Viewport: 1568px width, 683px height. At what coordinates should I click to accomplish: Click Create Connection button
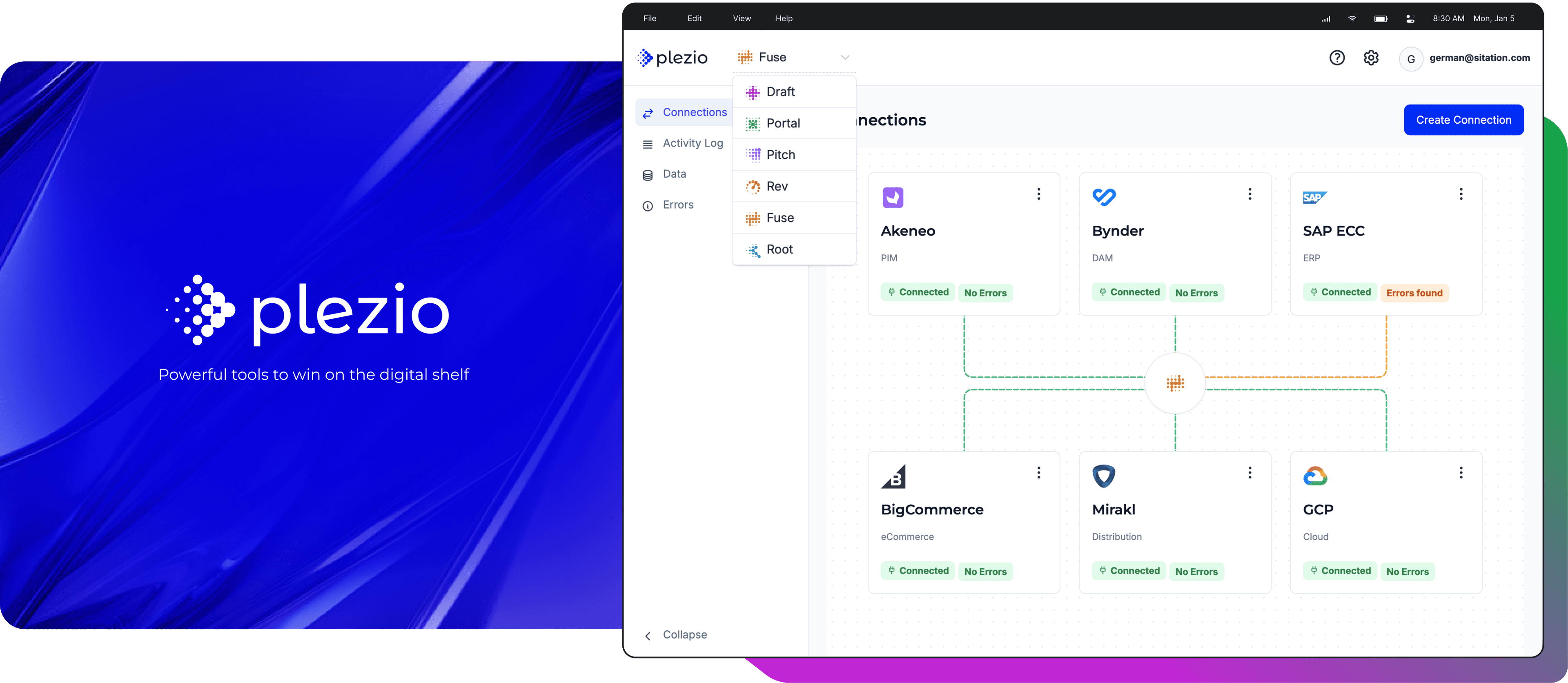pos(1463,120)
